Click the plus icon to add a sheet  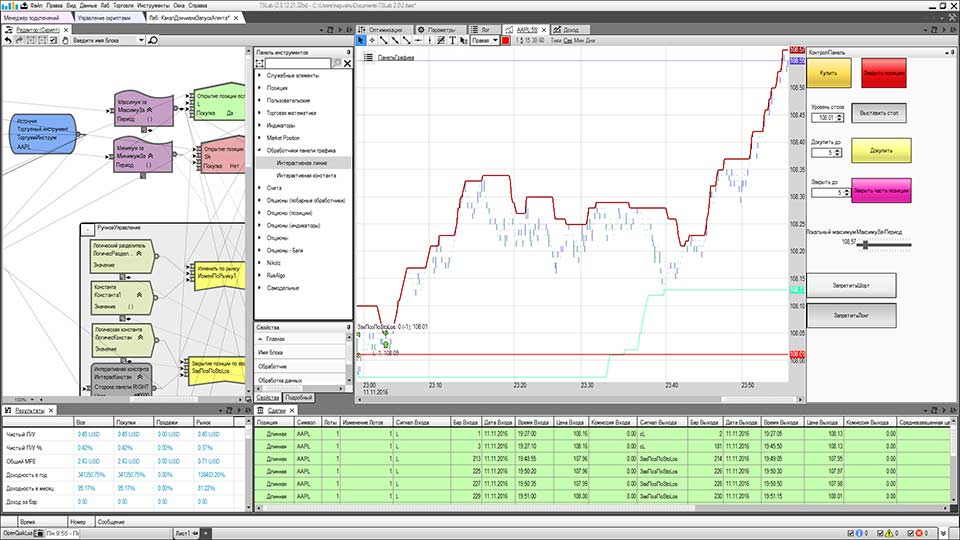pyautogui.click(x=206, y=533)
